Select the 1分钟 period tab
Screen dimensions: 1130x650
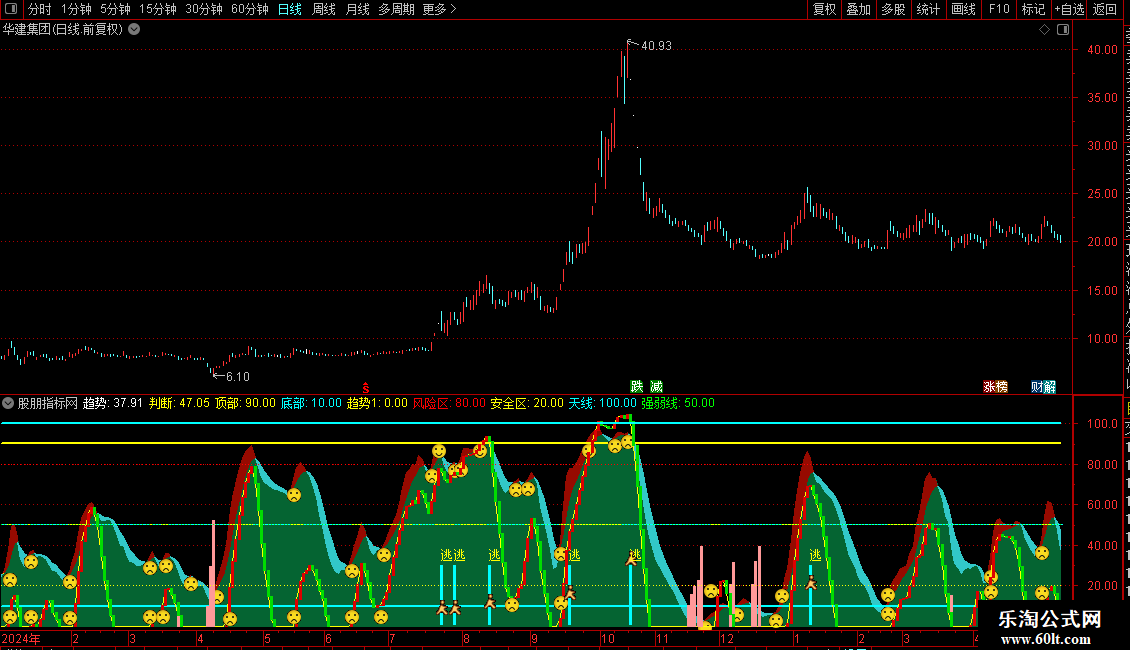(76, 9)
